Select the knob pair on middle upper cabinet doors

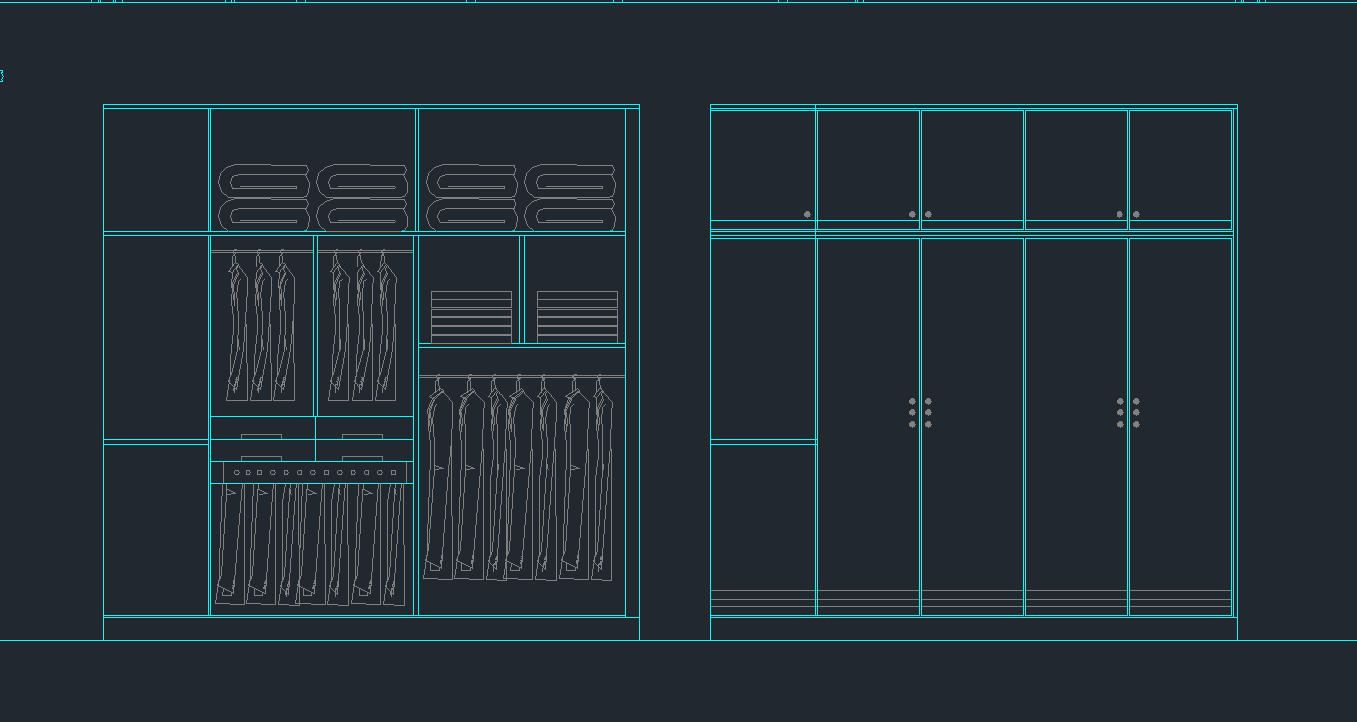point(920,214)
